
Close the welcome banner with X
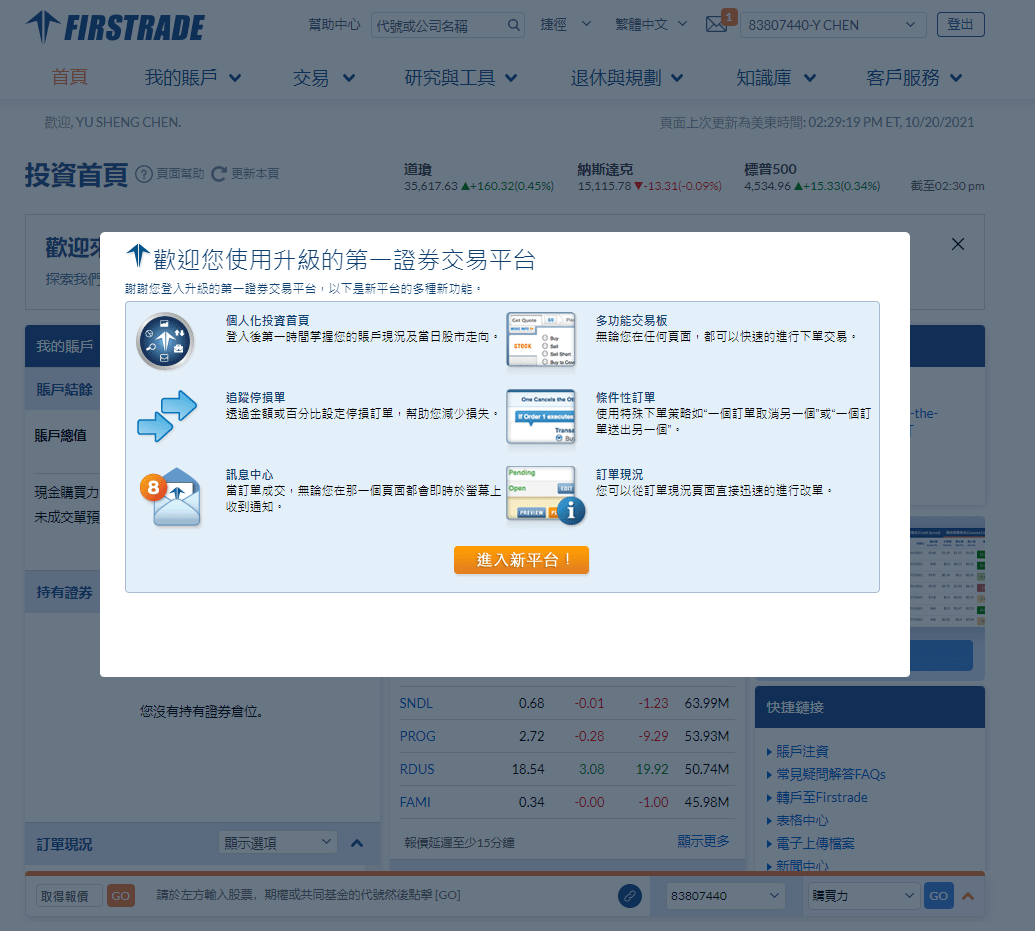958,244
